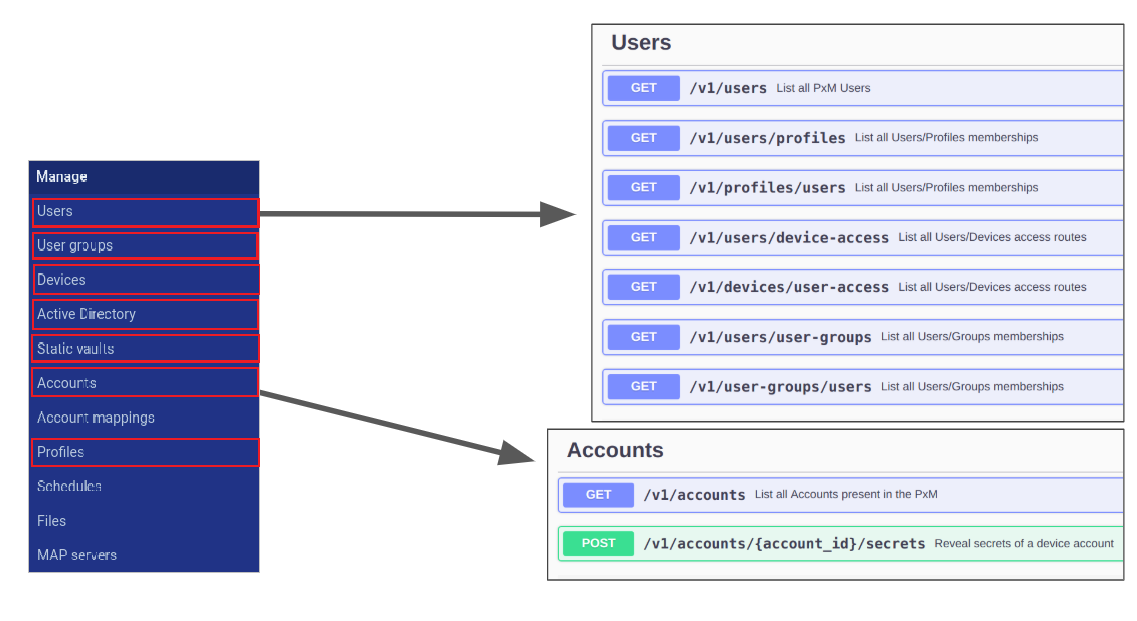Expand the /v1/users/user-groups endpoint
1137x621 pixels.
tap(780, 337)
